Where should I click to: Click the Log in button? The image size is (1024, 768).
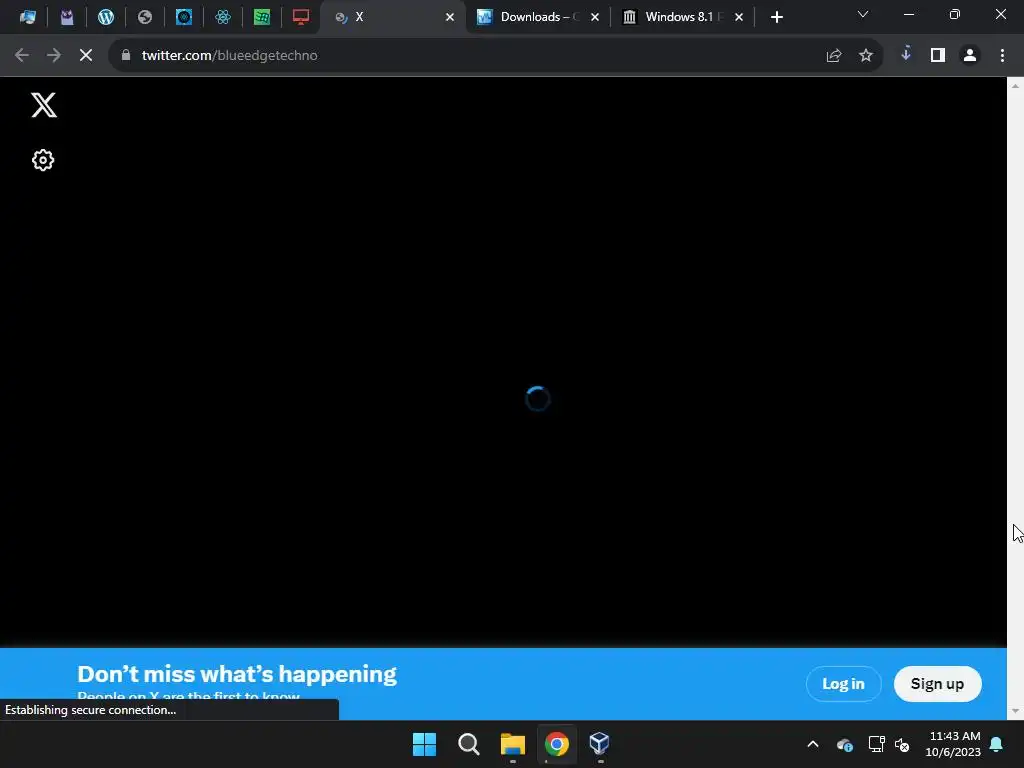[x=843, y=684]
